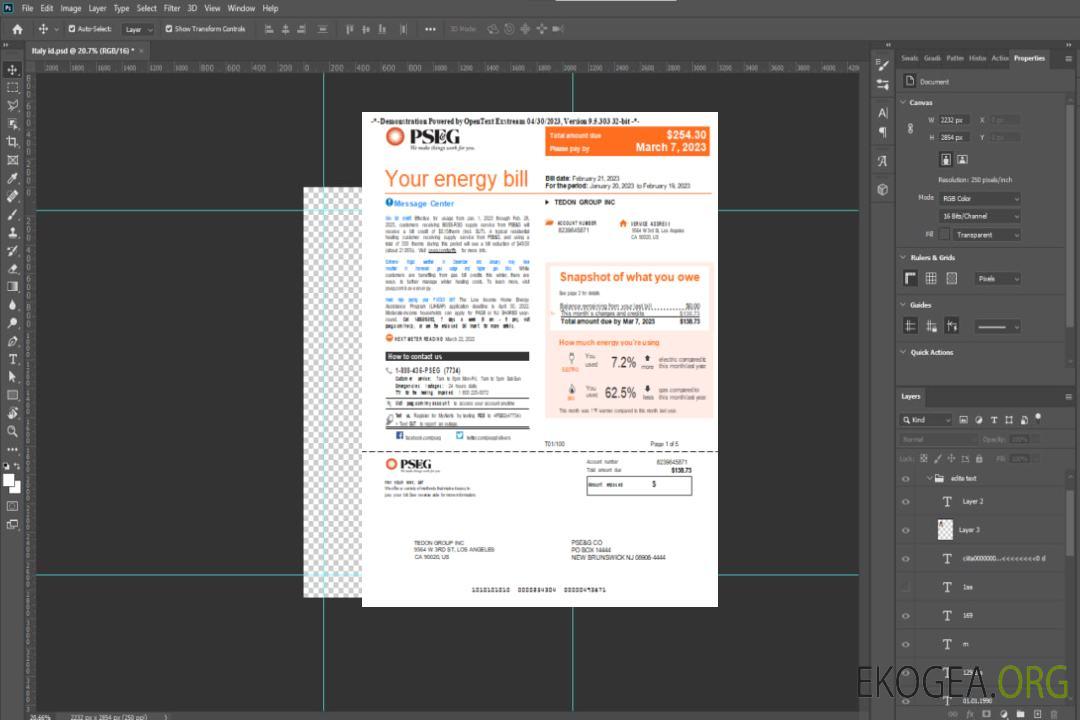This screenshot has width=1080, height=720.
Task: Click the canvas Fill color swatch
Action: pos(944,234)
